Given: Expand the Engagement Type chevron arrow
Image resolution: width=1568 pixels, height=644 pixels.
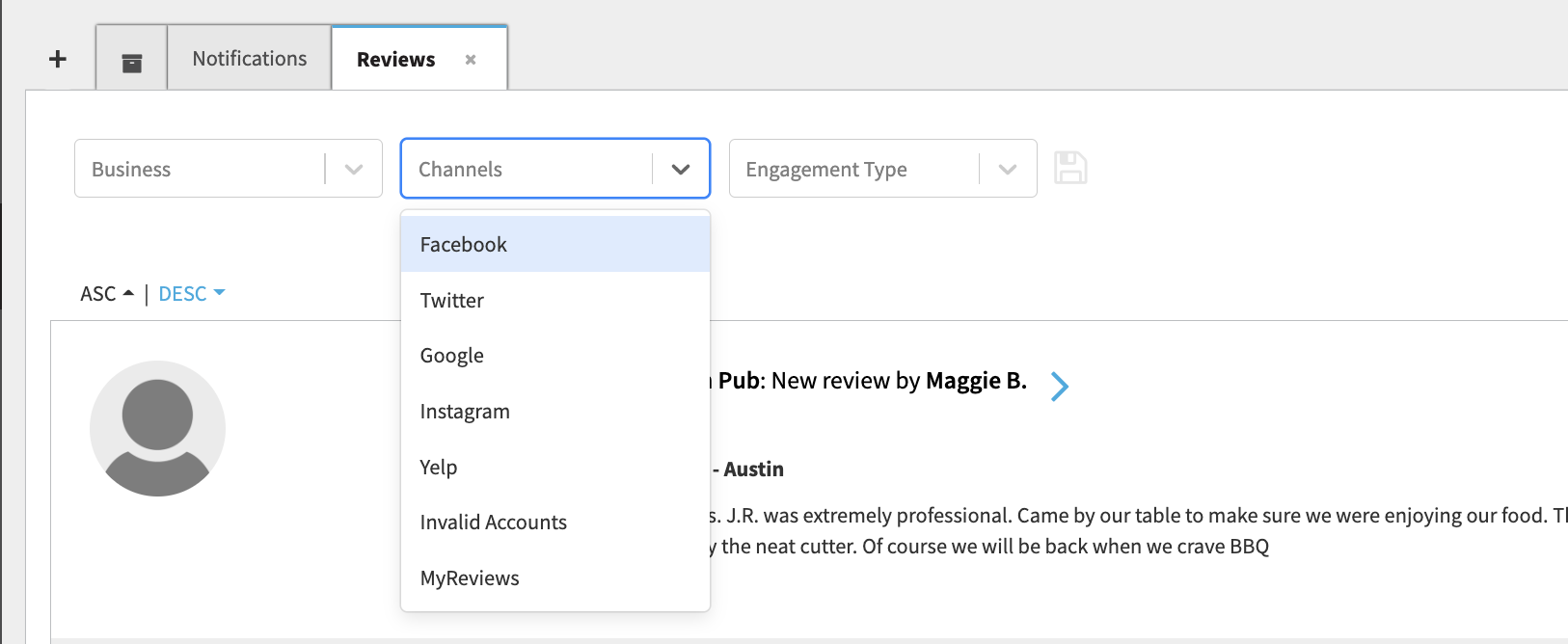Looking at the screenshot, I should click(1008, 170).
